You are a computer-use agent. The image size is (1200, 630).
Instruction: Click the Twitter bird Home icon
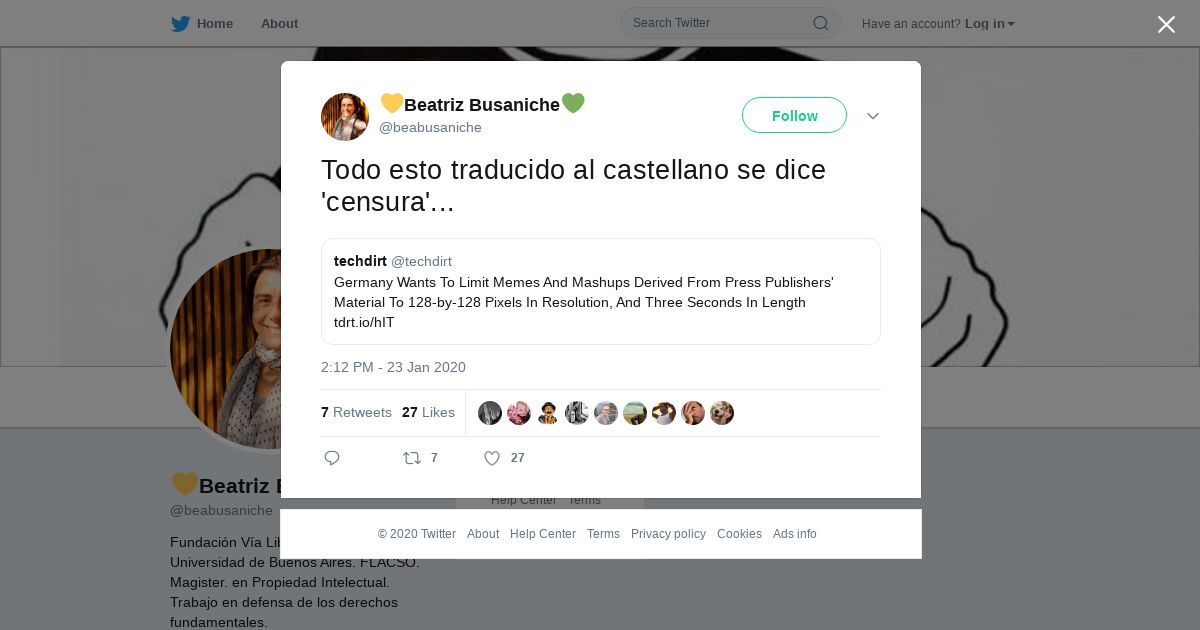(x=180, y=24)
